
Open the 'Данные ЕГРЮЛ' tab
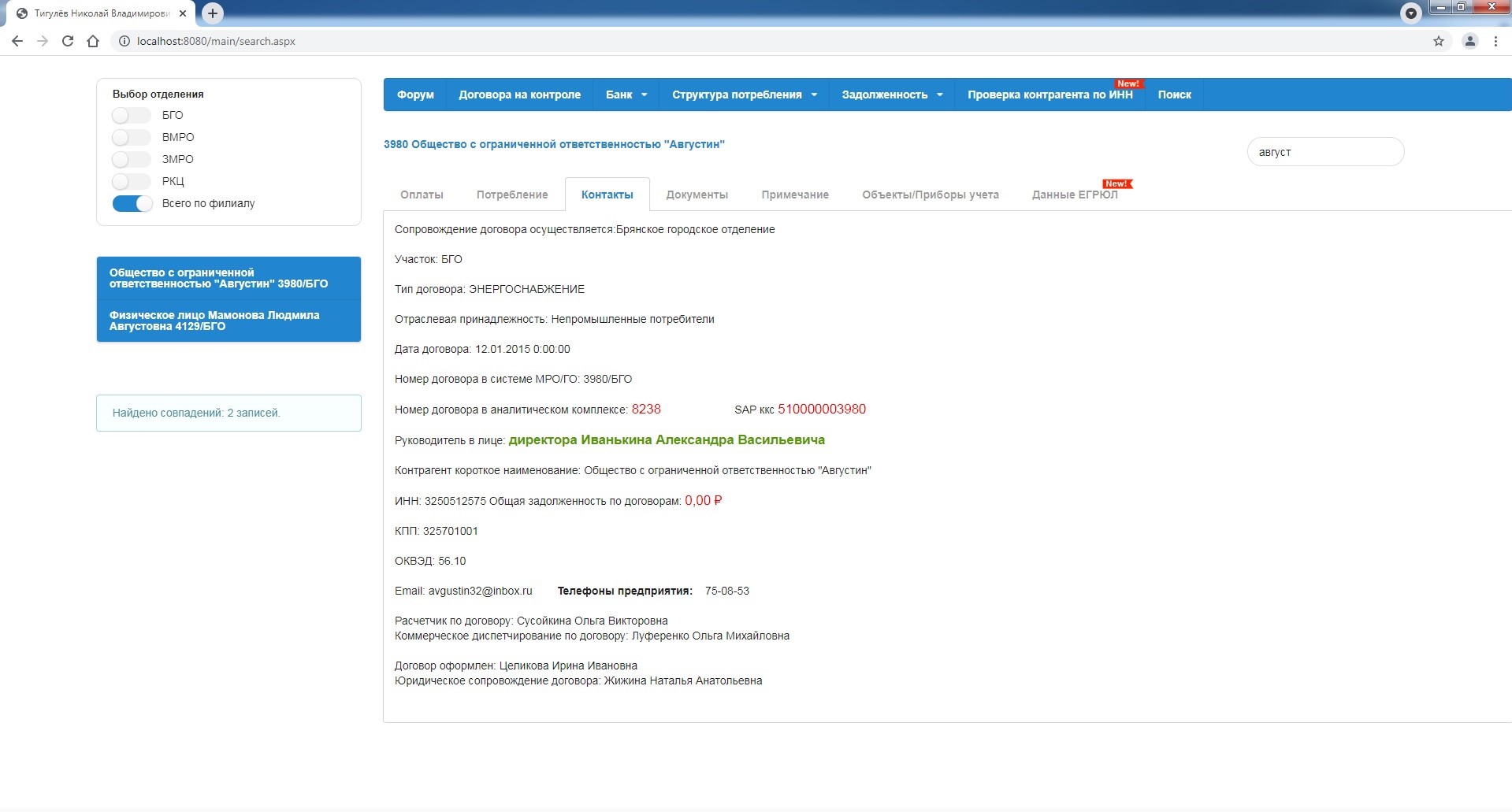(1074, 195)
